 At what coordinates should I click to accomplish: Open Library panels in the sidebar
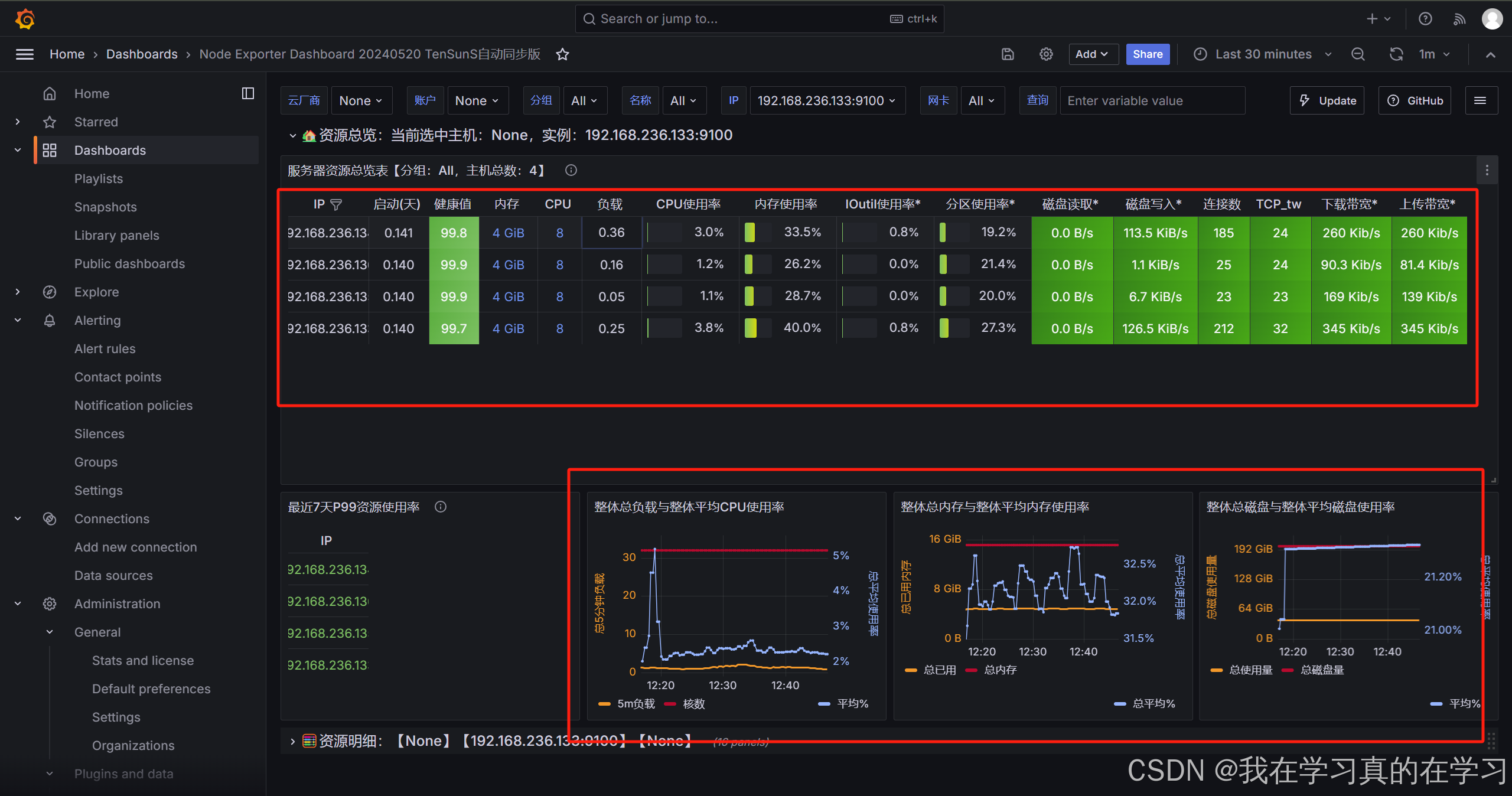click(116, 235)
